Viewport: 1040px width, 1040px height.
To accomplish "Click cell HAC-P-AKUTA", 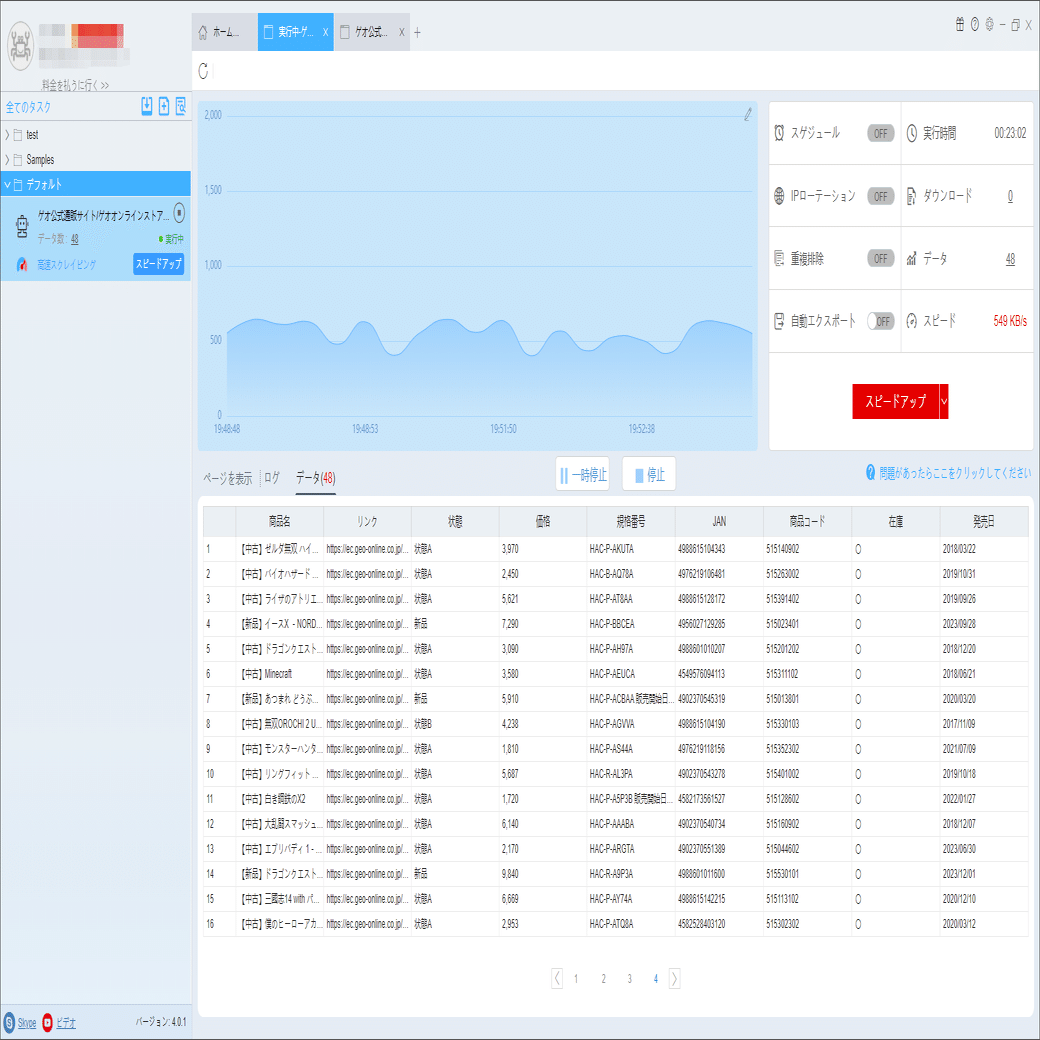I will click(x=631, y=549).
